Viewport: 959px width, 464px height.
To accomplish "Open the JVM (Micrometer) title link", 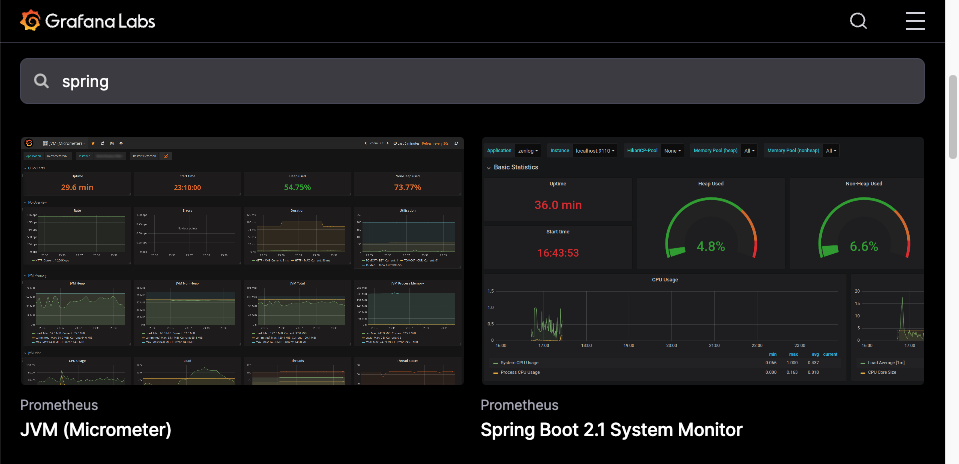I will tap(96, 430).
